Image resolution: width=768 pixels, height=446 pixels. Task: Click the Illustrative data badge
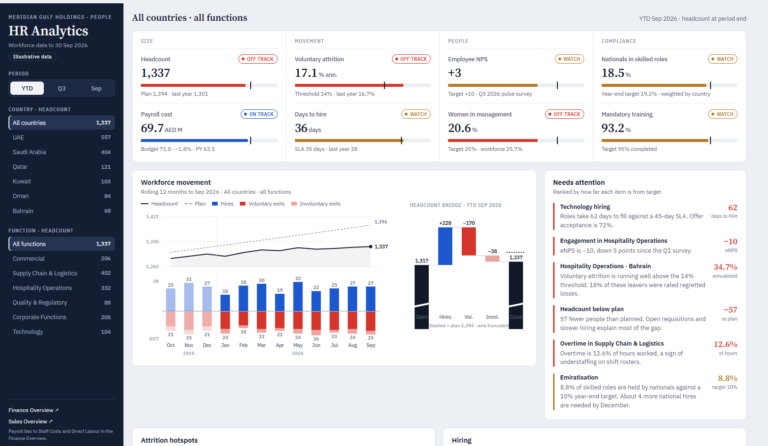(x=32, y=57)
